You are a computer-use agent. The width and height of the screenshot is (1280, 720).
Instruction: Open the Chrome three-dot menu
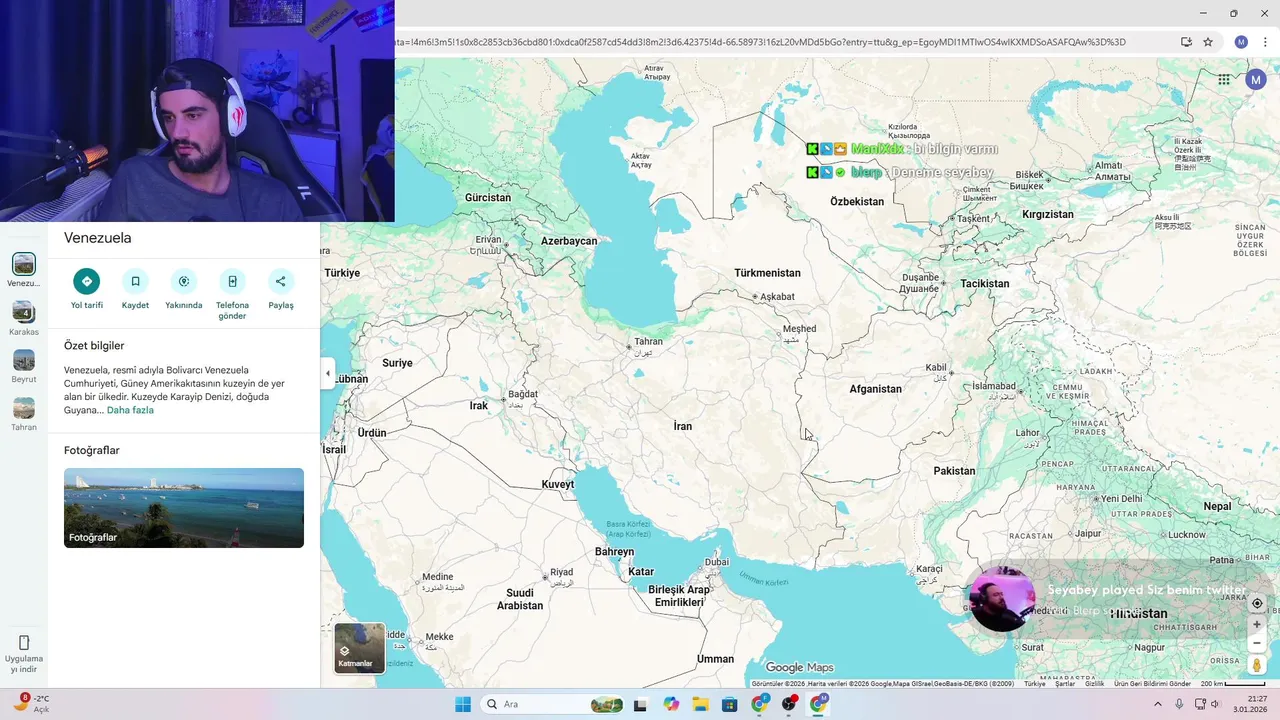pos(1263,42)
